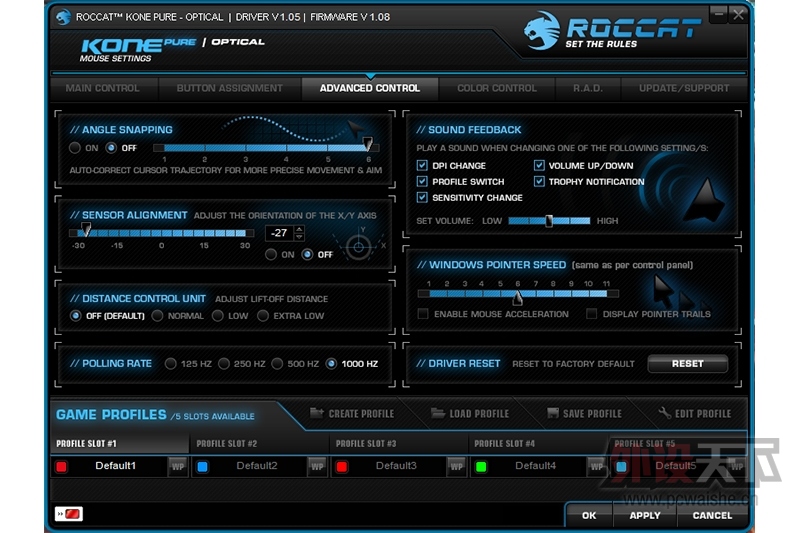800x533 pixels.
Task: Click Create Profile
Action: coord(352,413)
